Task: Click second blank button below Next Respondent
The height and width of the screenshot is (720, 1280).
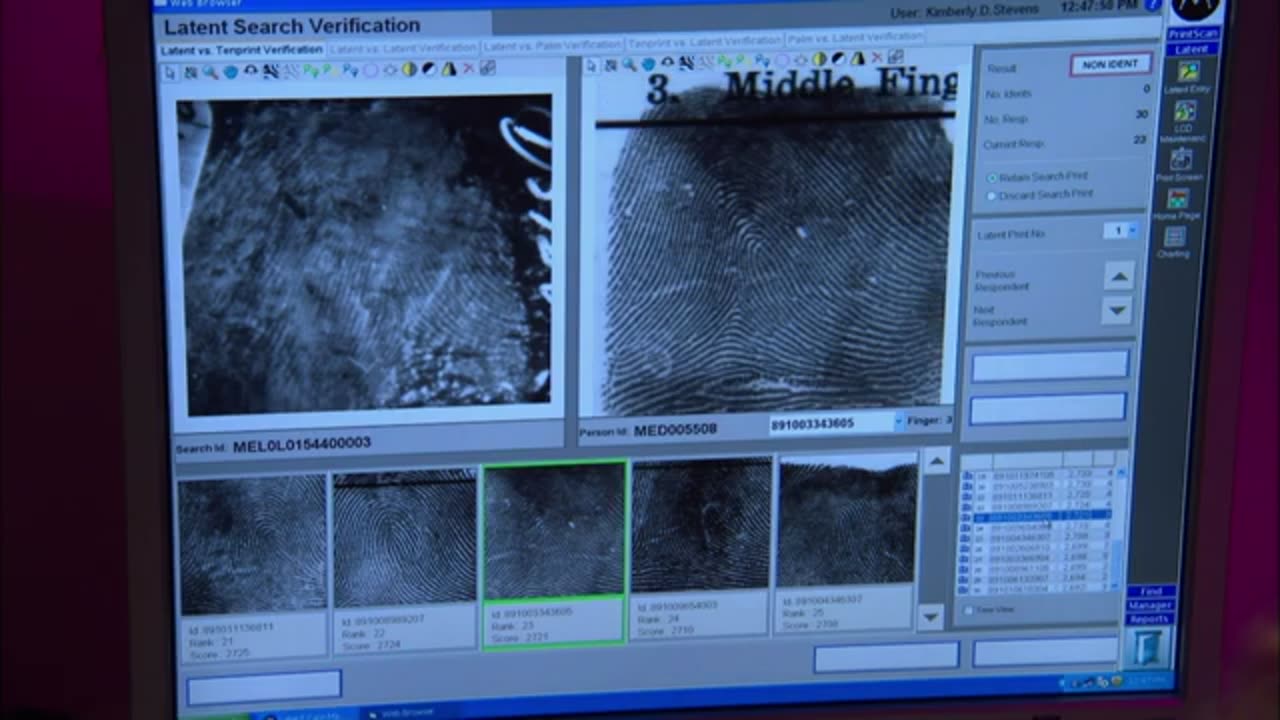Action: click(1047, 408)
